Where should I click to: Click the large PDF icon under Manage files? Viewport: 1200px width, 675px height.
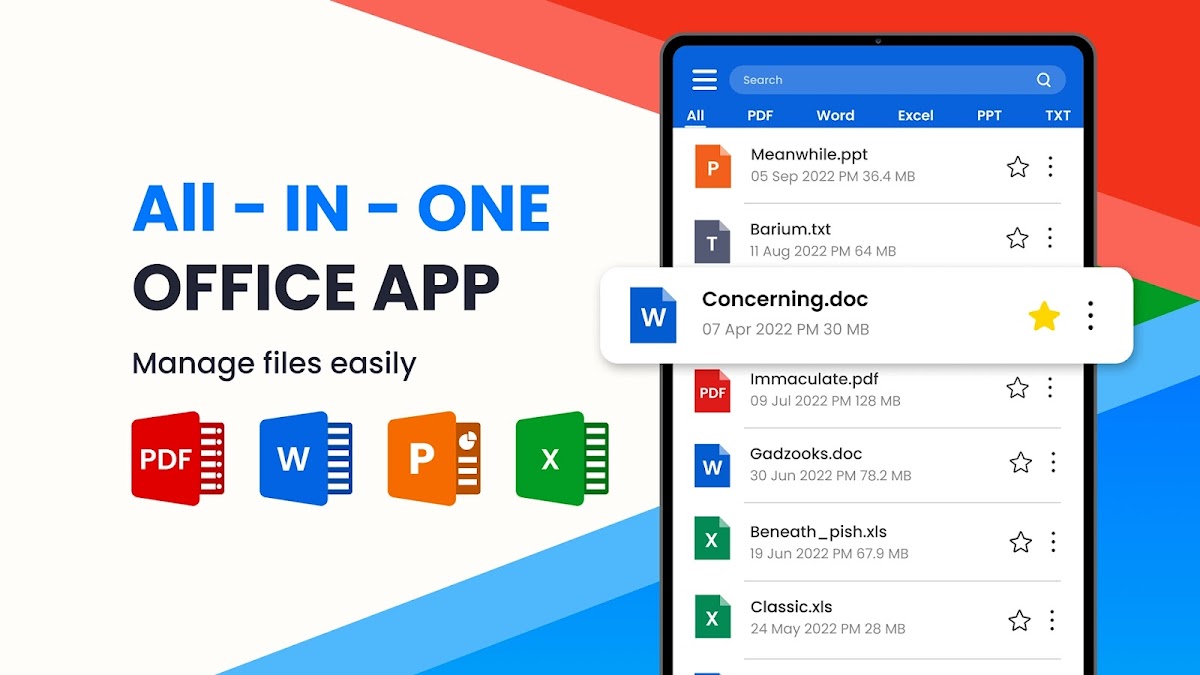click(x=178, y=458)
